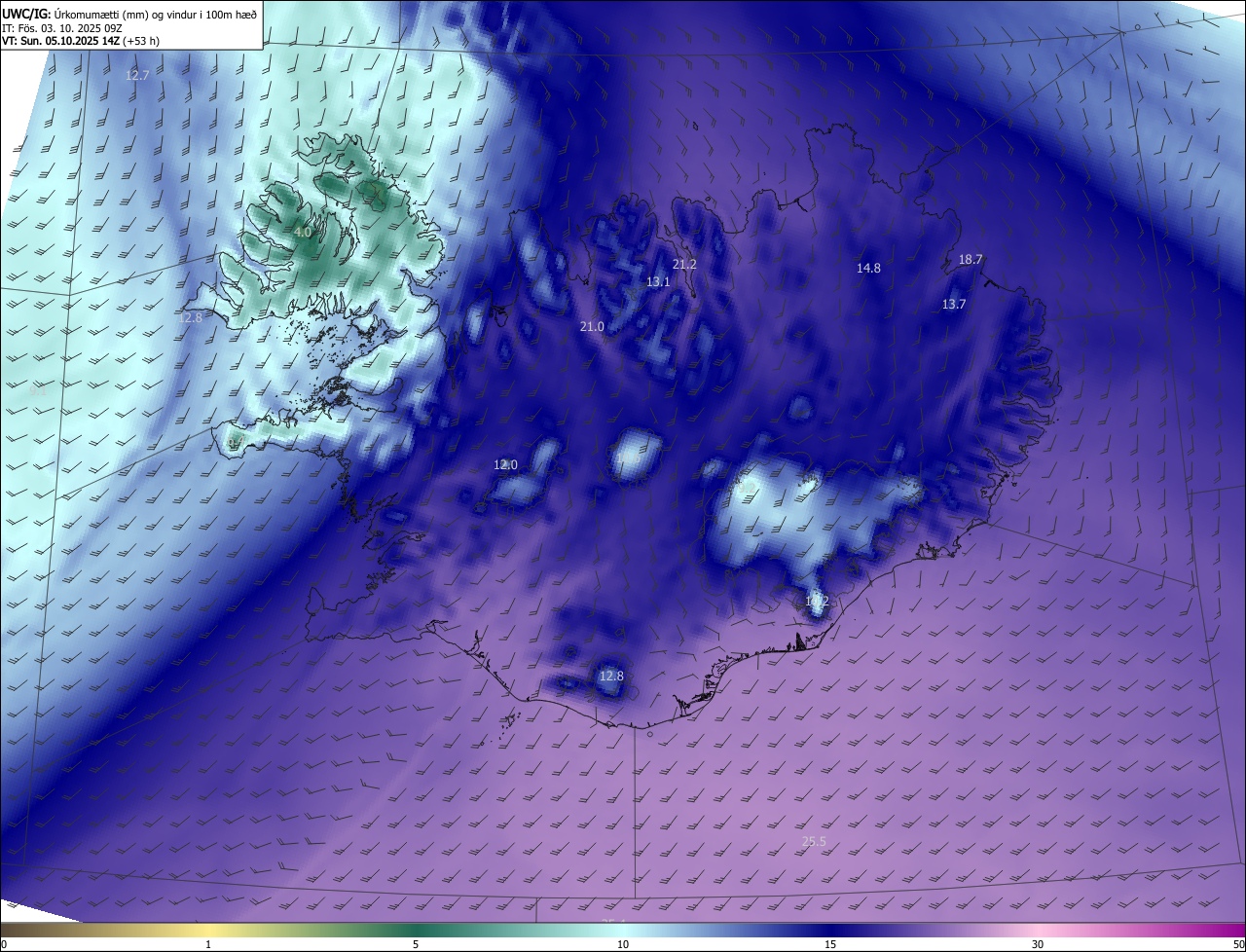
Task: Click the 14.2 value label
Action: [x=817, y=601]
